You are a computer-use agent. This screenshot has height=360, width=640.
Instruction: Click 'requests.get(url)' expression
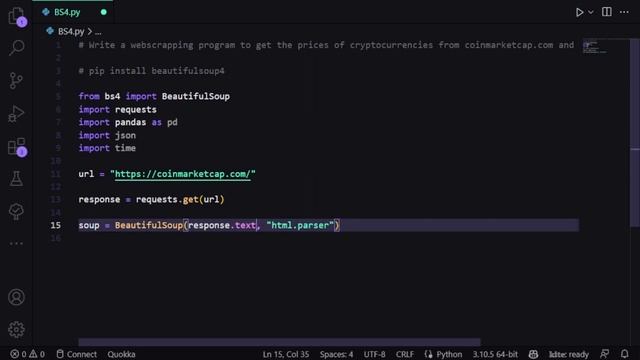pyautogui.click(x=180, y=200)
